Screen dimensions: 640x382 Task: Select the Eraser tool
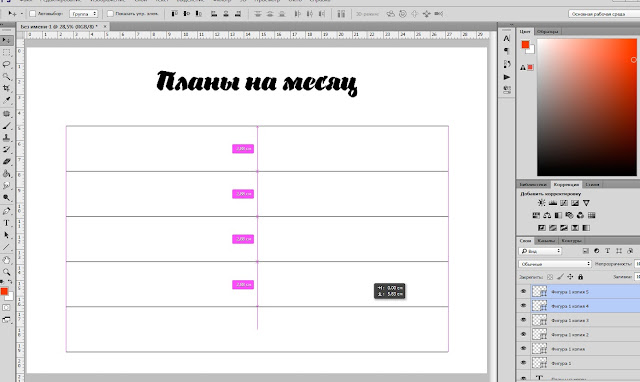click(x=7, y=162)
